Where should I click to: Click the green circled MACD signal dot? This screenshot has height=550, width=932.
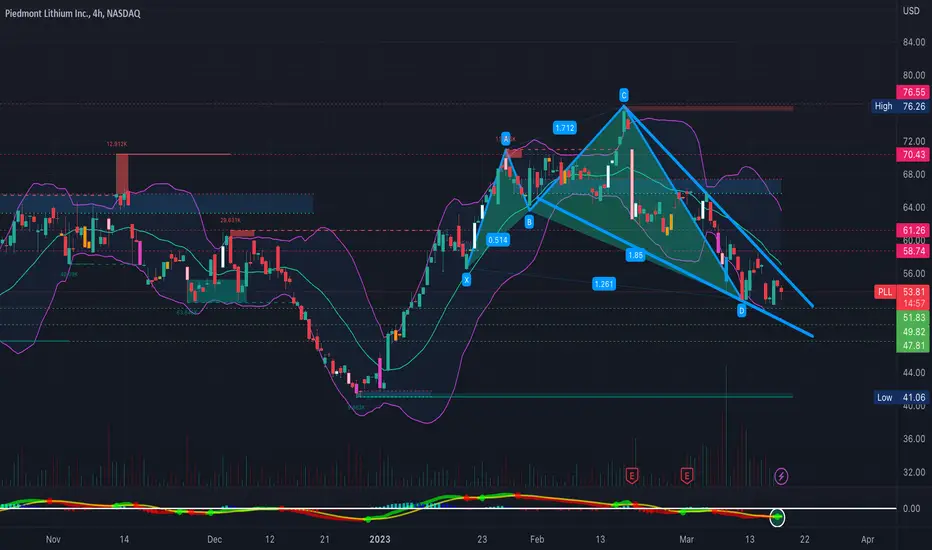[777, 517]
